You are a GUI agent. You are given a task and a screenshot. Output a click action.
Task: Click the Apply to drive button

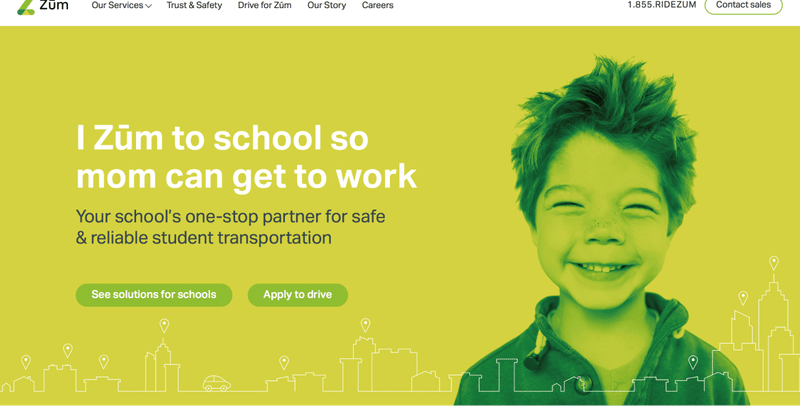point(298,295)
